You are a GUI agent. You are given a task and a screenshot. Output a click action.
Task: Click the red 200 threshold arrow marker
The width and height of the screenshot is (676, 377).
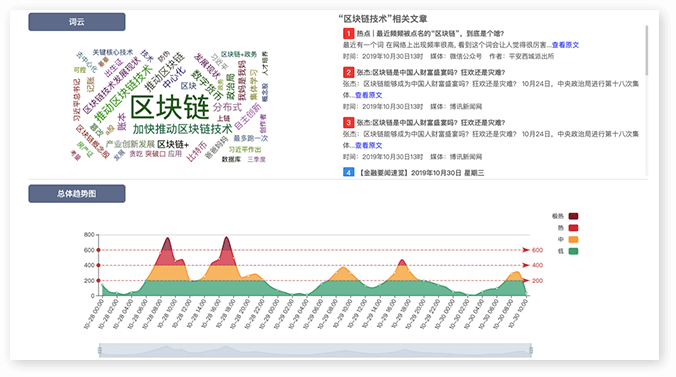526,281
